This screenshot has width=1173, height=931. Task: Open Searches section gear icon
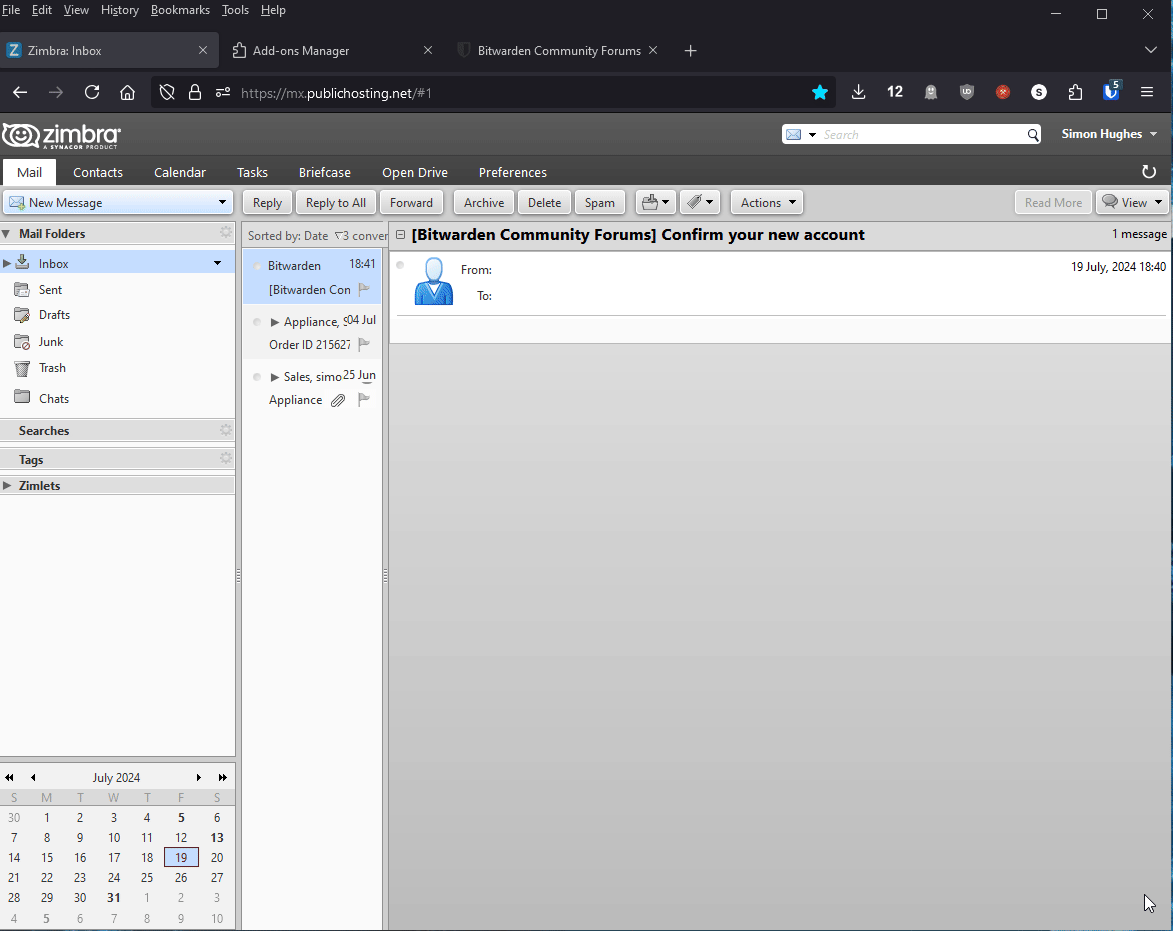tap(226, 430)
